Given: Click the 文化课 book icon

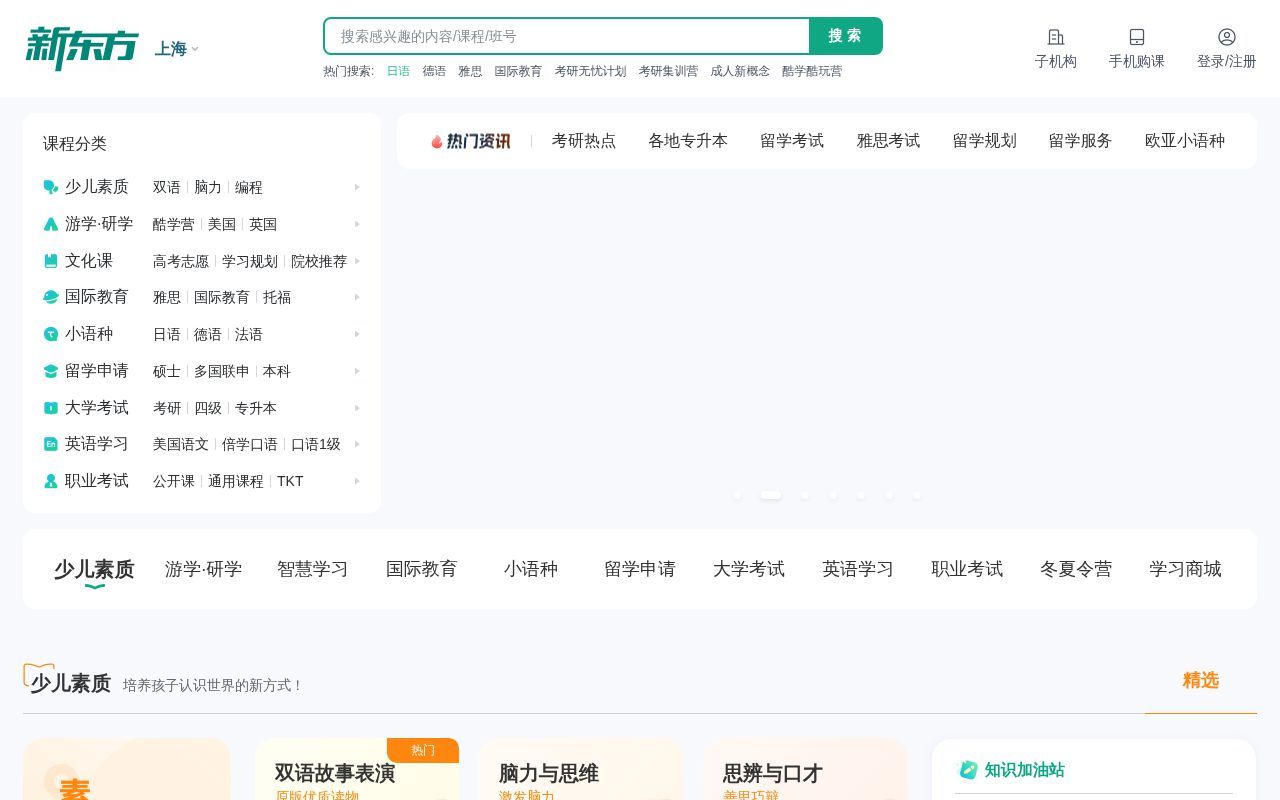Looking at the screenshot, I should [51, 261].
